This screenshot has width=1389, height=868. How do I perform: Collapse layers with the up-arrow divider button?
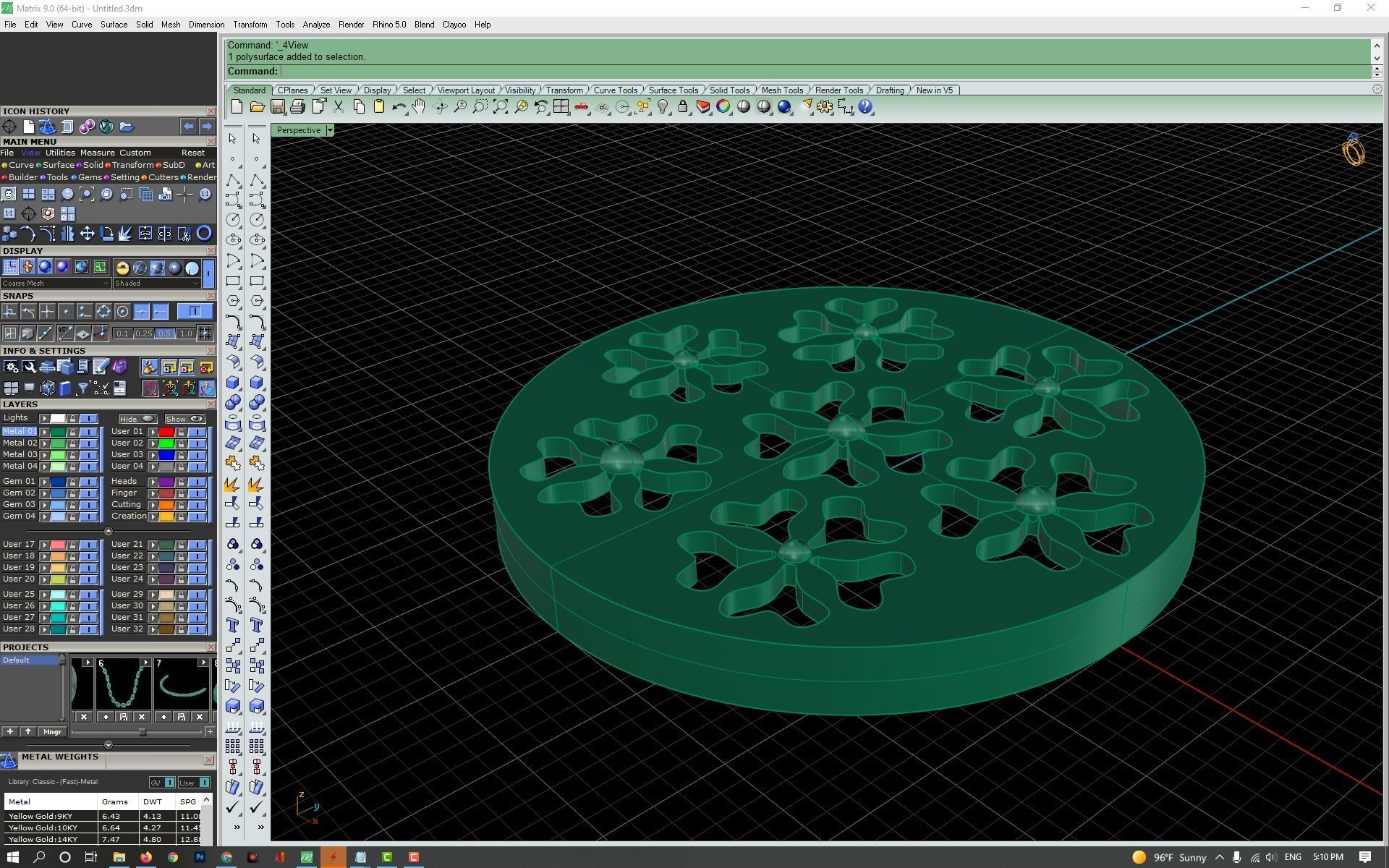tap(109, 532)
